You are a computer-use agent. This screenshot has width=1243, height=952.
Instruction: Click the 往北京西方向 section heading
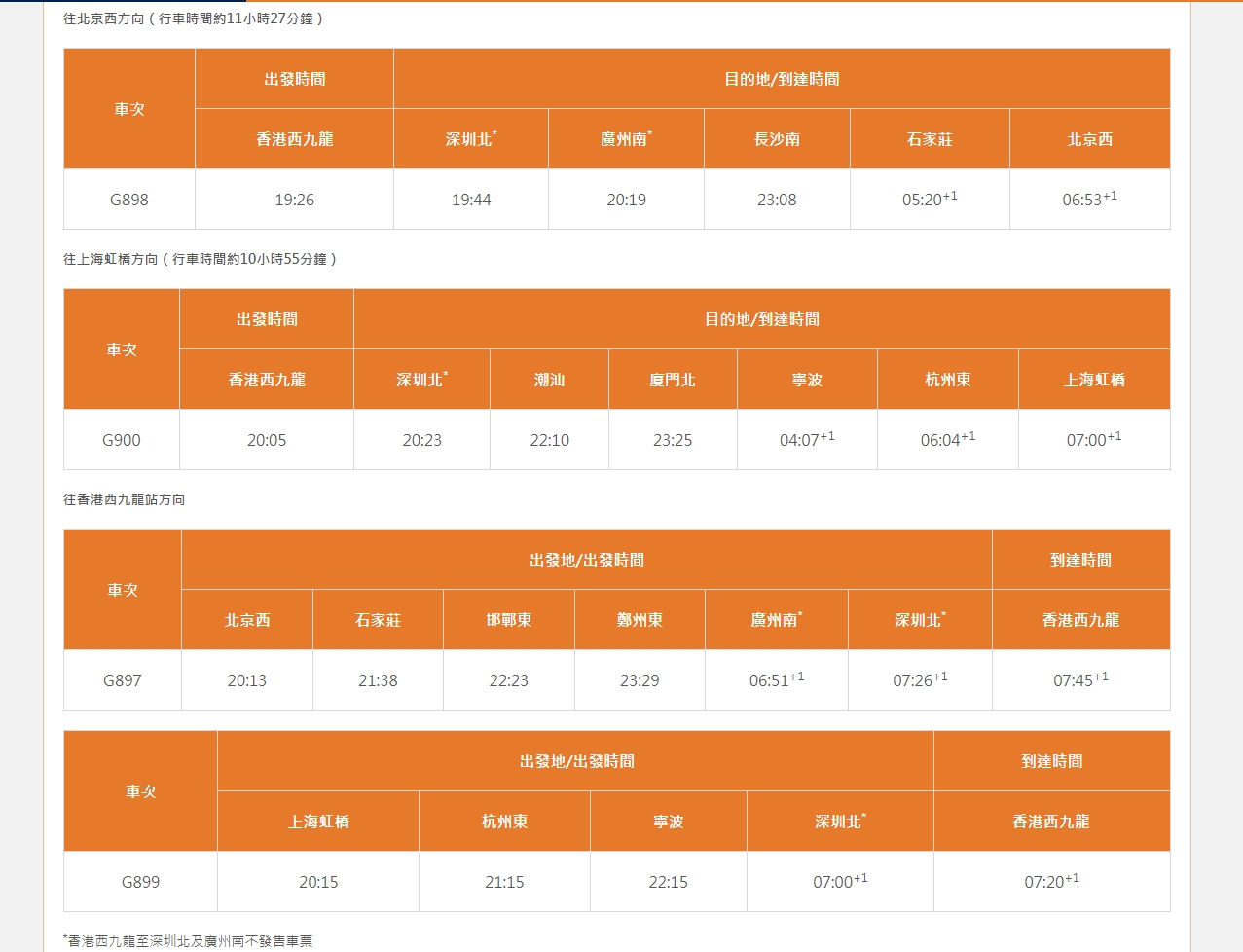click(x=193, y=18)
